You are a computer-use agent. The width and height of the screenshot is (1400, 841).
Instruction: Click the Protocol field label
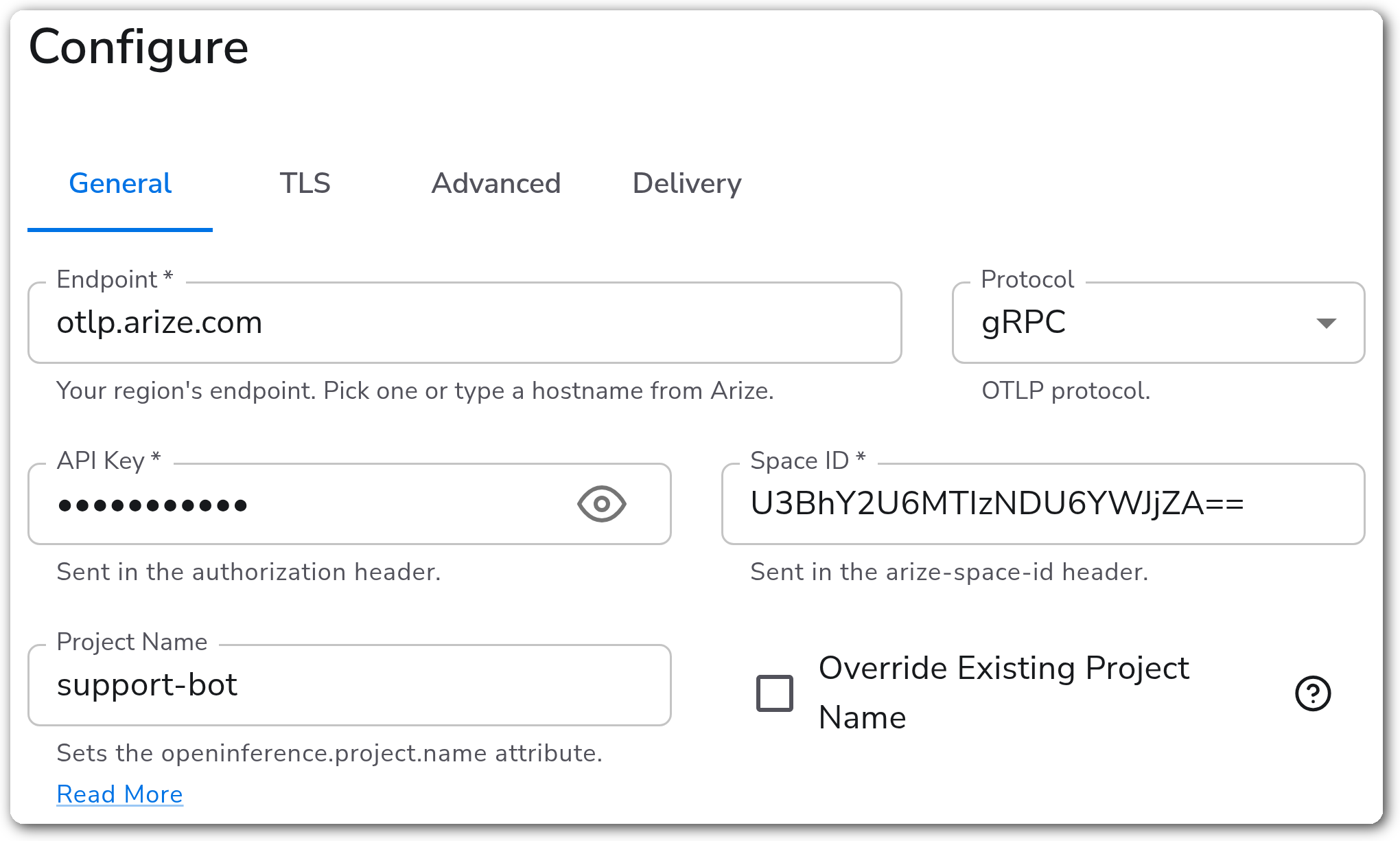(1027, 279)
